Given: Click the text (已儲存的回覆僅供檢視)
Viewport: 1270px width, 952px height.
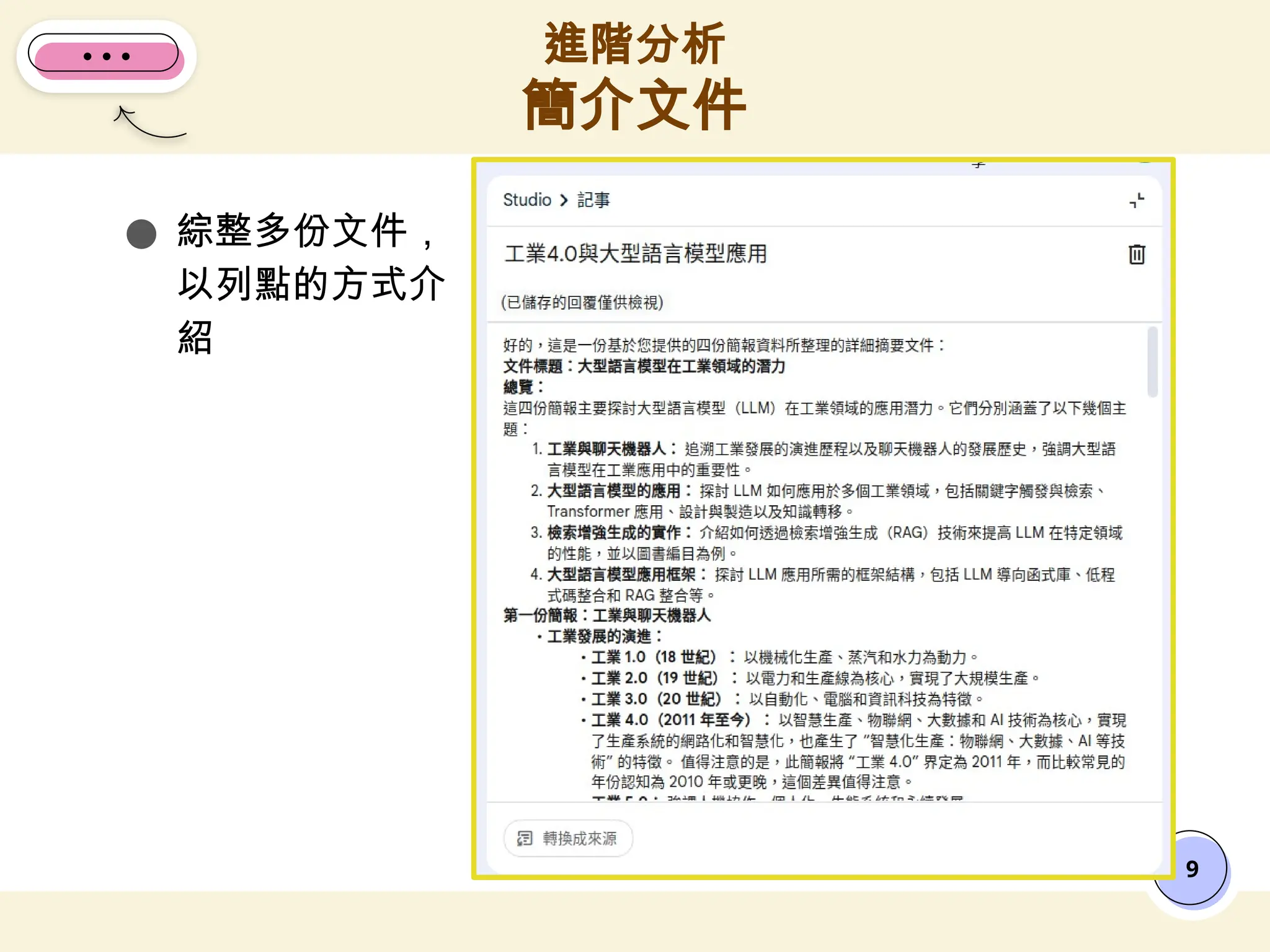Looking at the screenshot, I should click(582, 302).
